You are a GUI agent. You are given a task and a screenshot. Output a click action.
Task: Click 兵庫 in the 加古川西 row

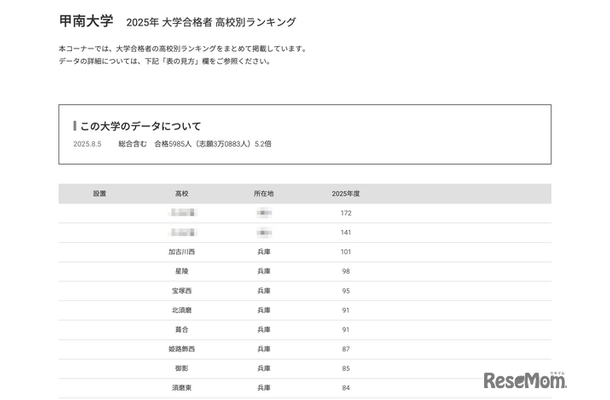point(264,252)
